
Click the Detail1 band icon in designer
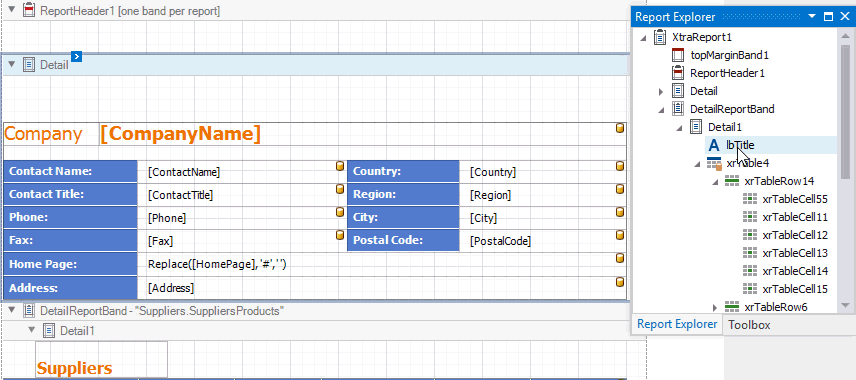click(x=49, y=330)
